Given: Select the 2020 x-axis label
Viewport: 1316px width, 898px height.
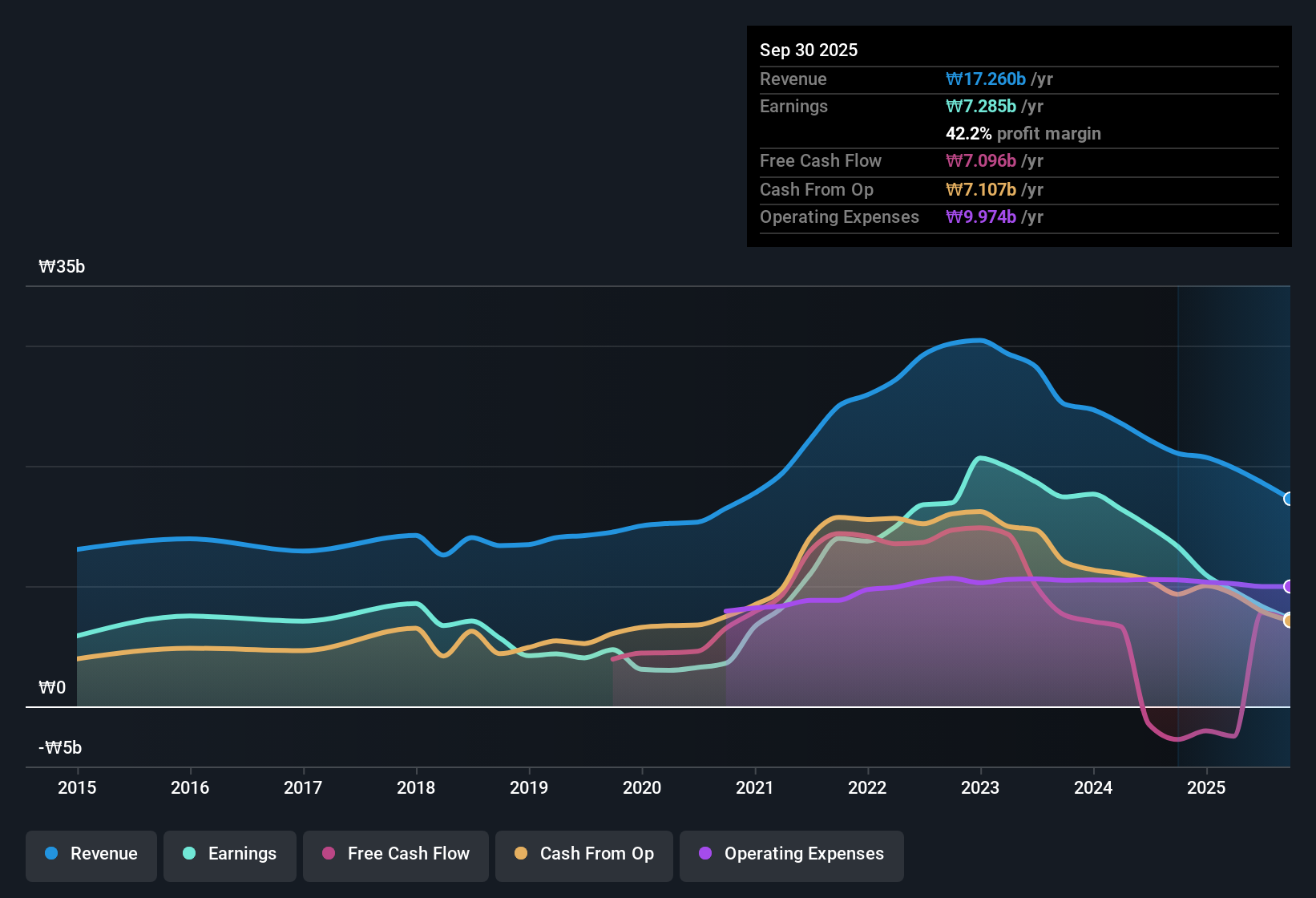Looking at the screenshot, I should pyautogui.click(x=642, y=787).
